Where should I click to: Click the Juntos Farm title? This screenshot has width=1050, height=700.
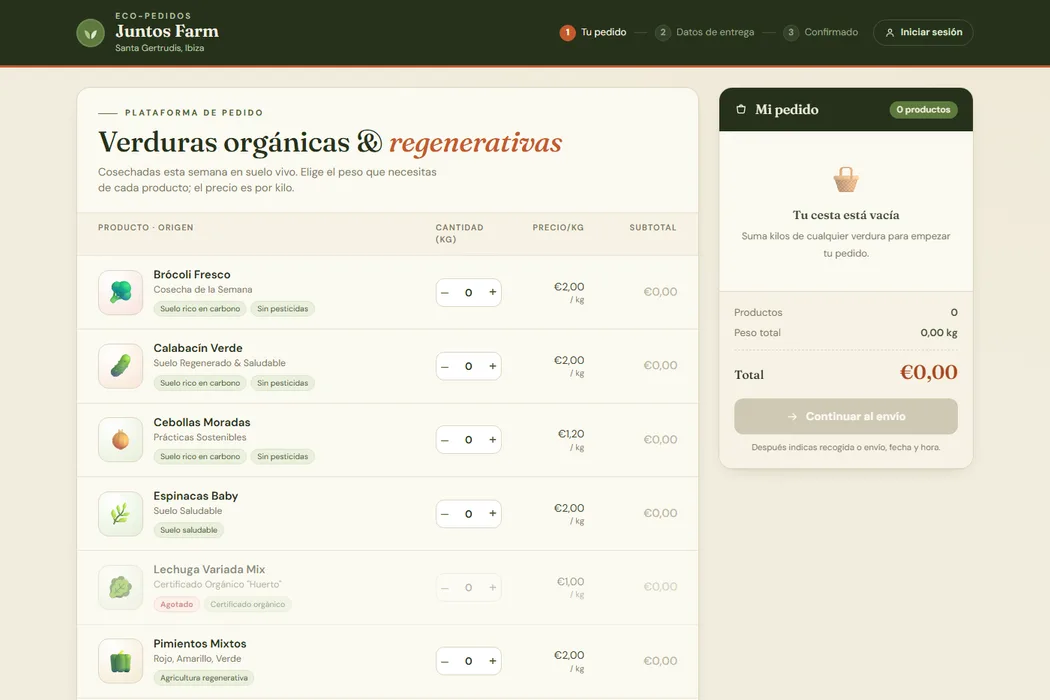pyautogui.click(x=167, y=31)
